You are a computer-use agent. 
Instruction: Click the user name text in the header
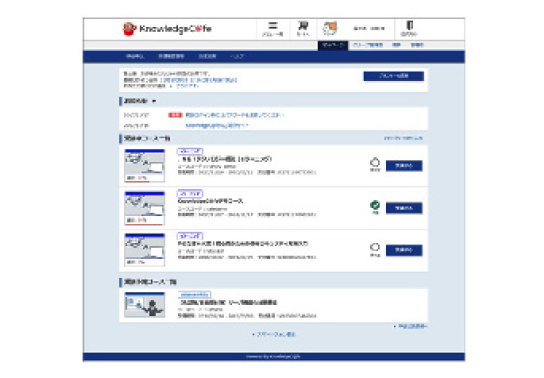(x=369, y=28)
